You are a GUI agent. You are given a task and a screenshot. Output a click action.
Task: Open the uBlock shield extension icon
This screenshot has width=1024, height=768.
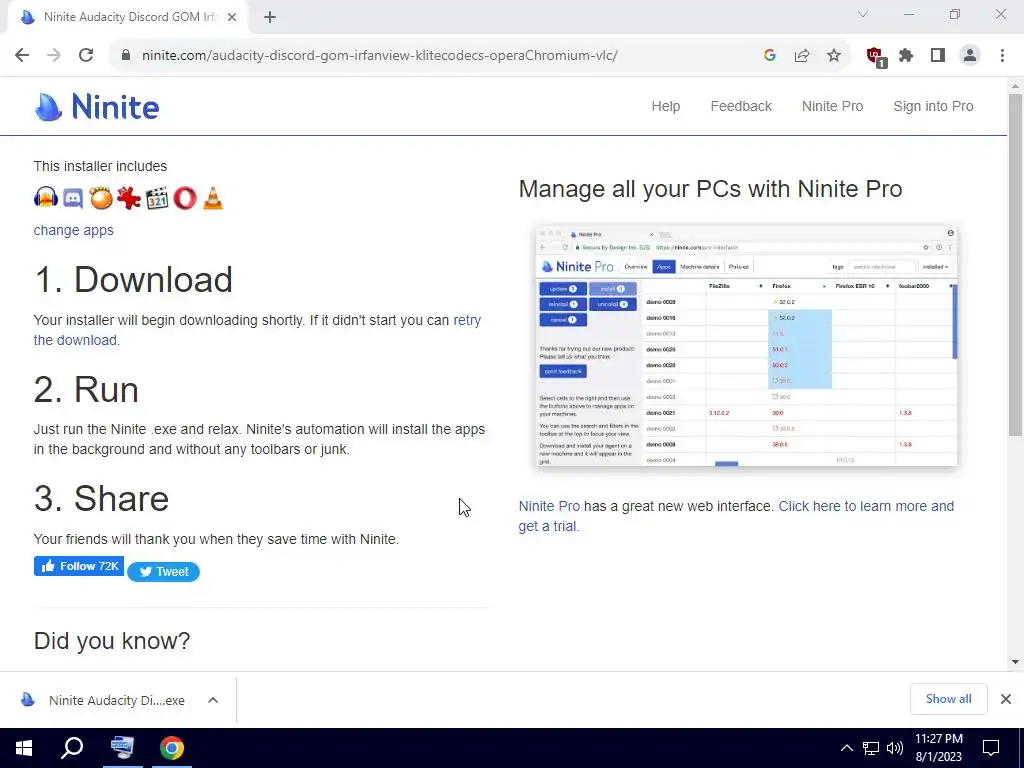[875, 57]
